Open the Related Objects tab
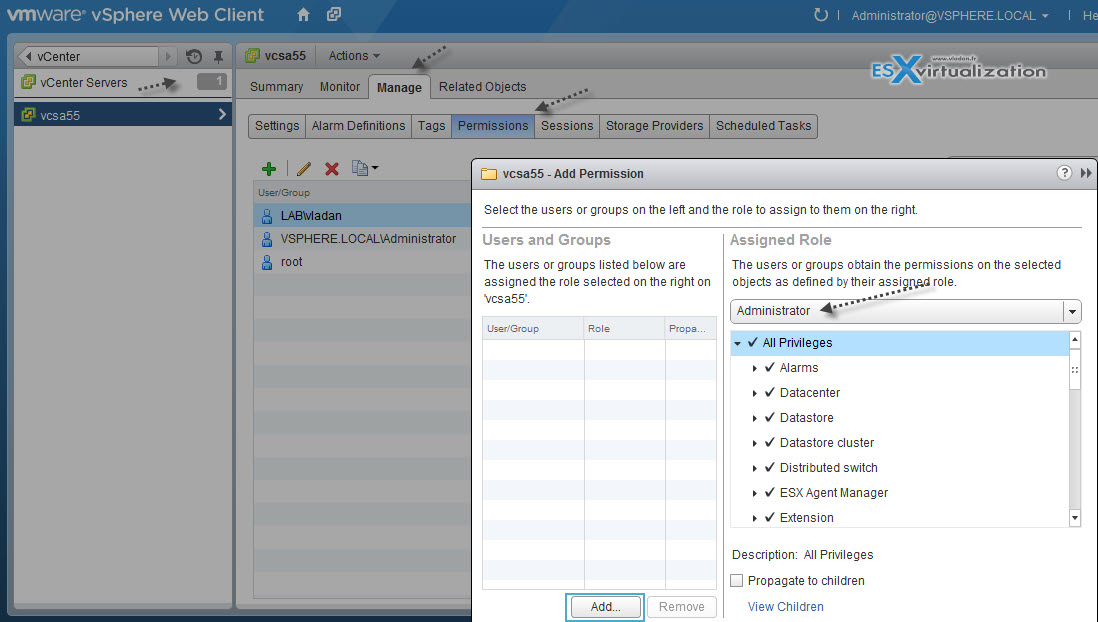The height and width of the screenshot is (622, 1098). coord(482,87)
